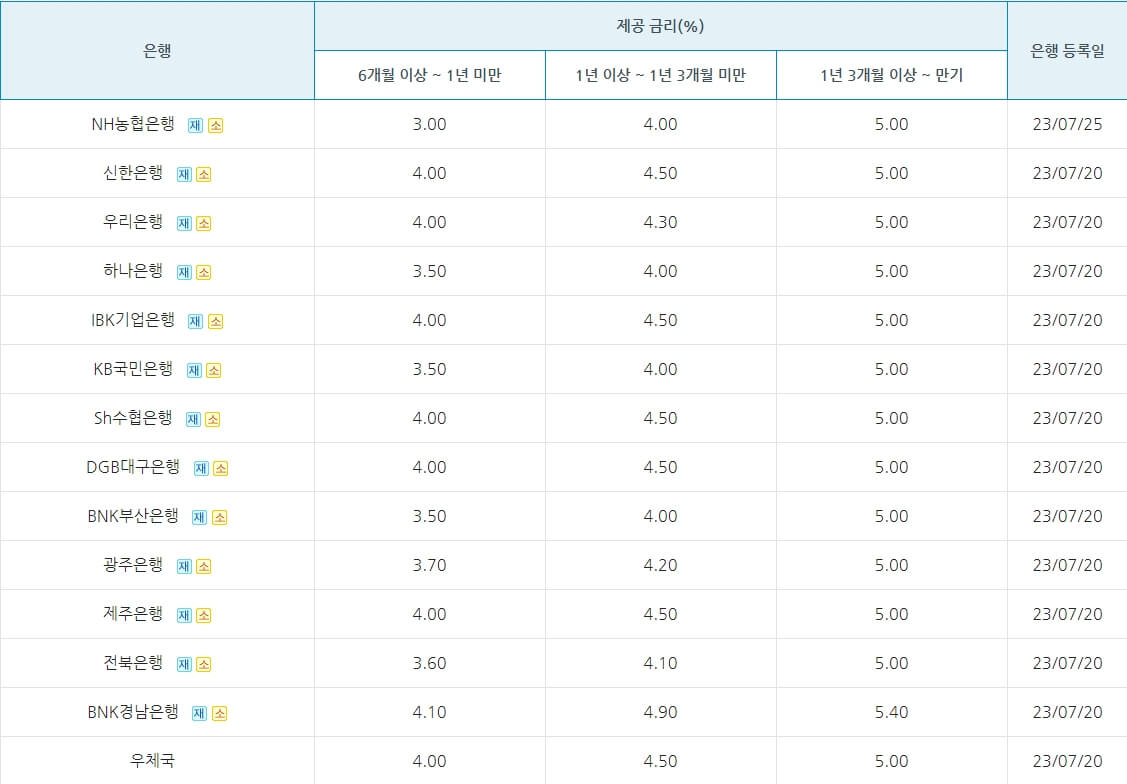Click the yellow 소 badge beside IBK기업은행
The height and width of the screenshot is (784, 1127).
(x=216, y=321)
